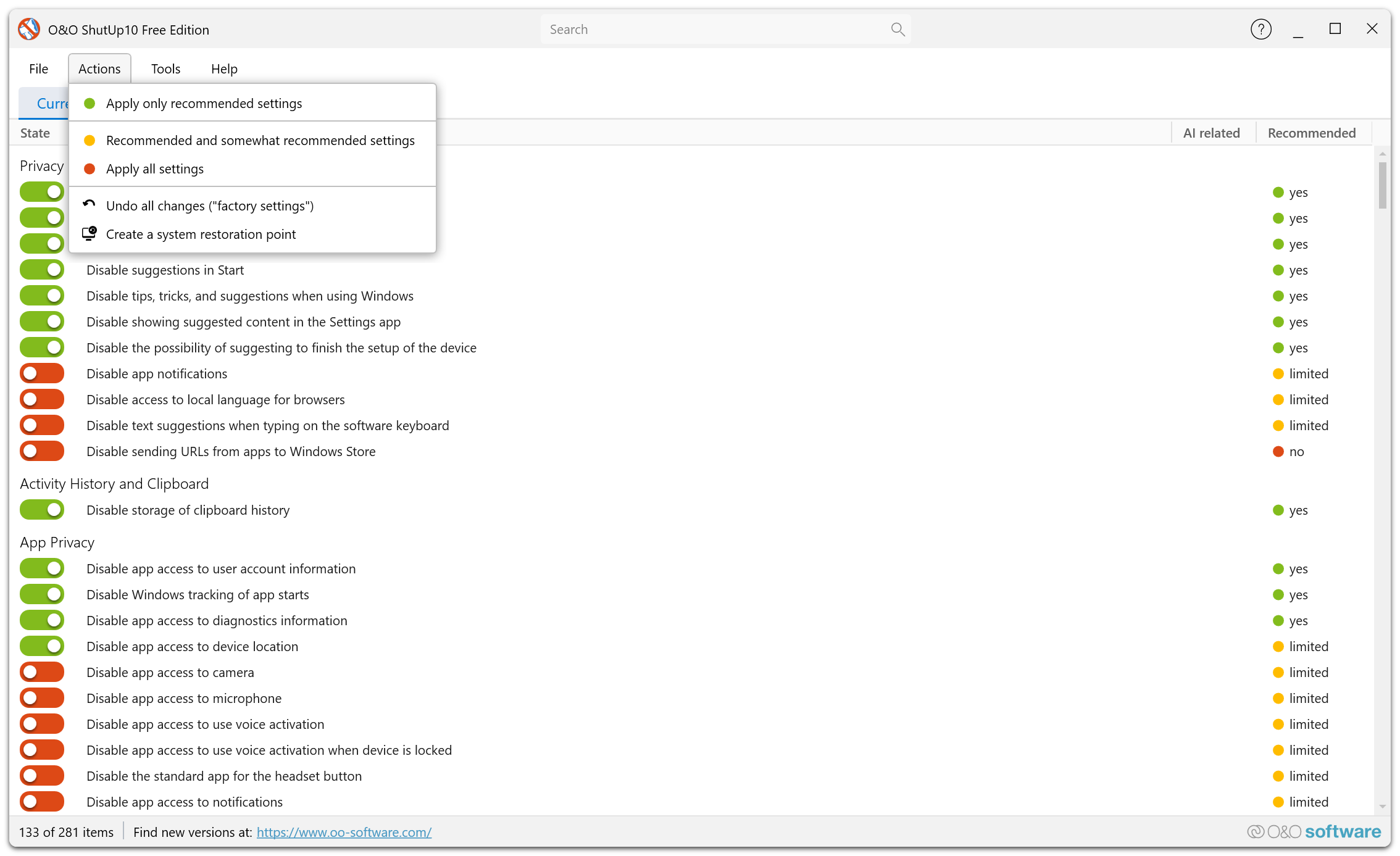Click the system restoration point monitor icon

(x=90, y=233)
